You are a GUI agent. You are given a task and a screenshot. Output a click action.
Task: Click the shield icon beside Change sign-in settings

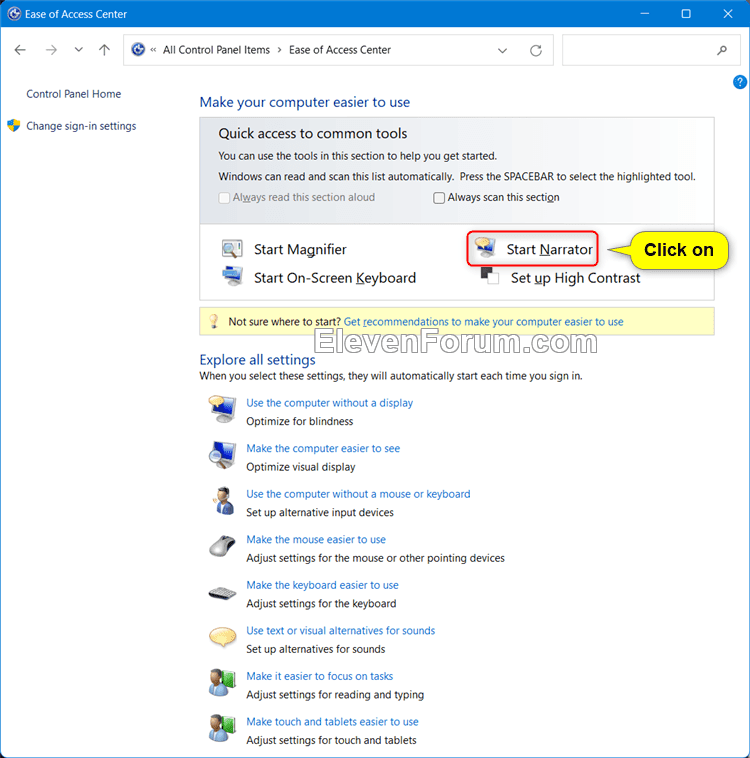[x=14, y=126]
